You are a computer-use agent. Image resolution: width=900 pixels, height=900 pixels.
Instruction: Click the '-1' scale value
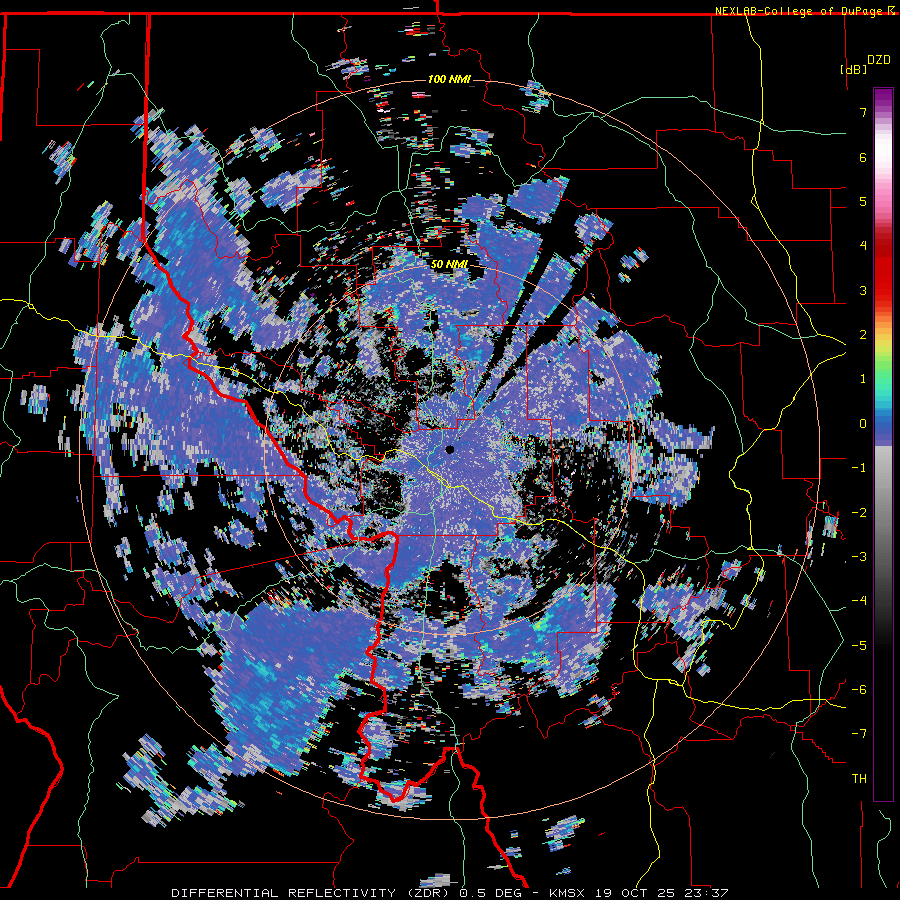859,468
